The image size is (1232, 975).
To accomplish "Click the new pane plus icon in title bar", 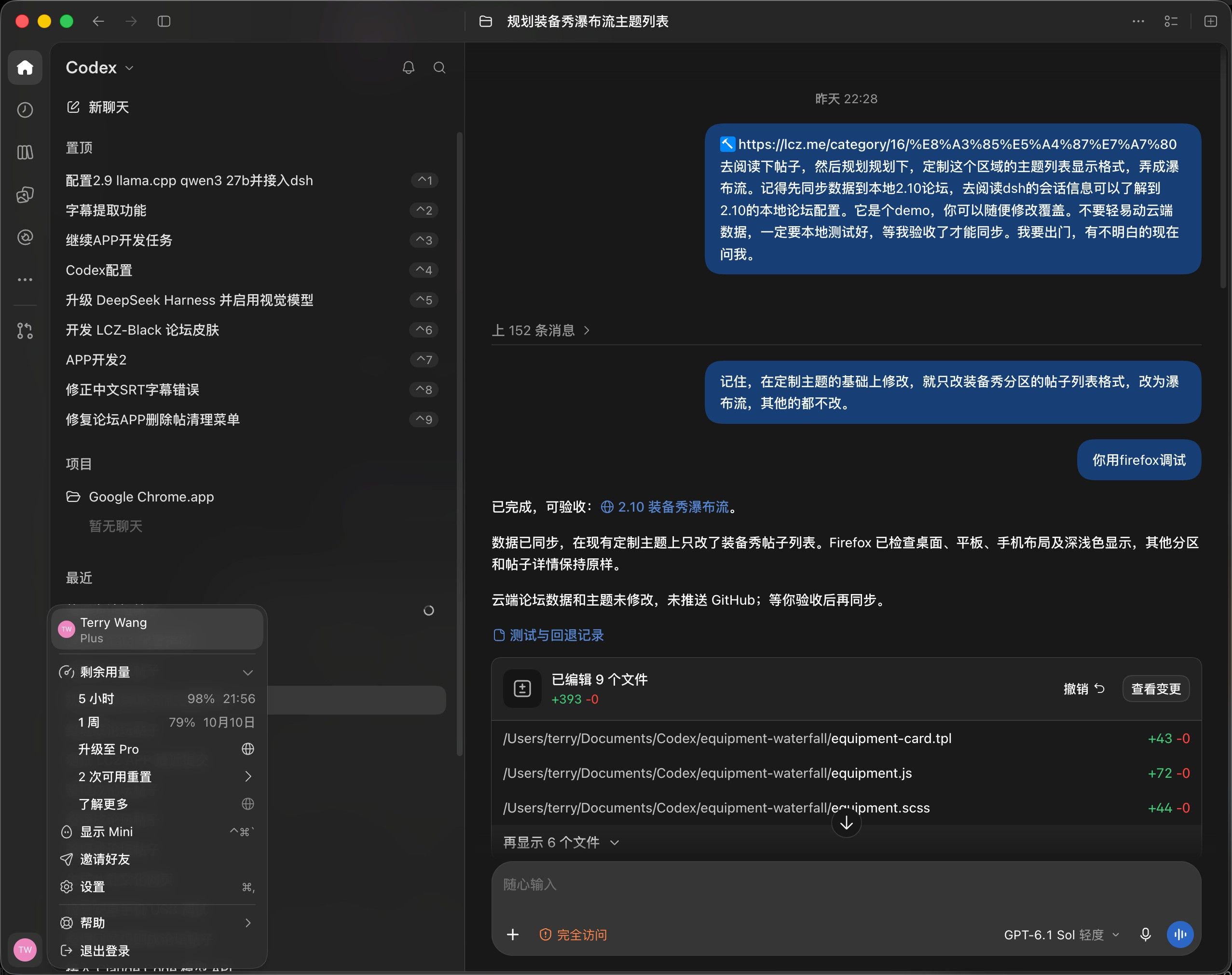I will click(1210, 21).
